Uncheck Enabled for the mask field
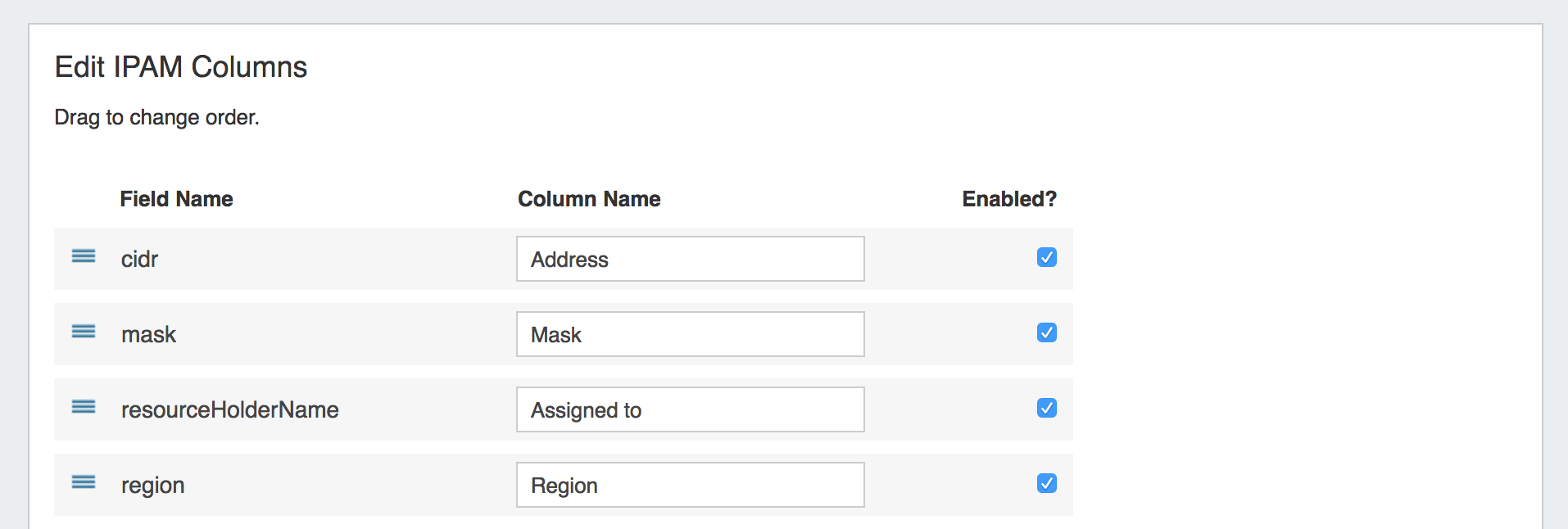Viewport: 1568px width, 529px height. point(1046,333)
